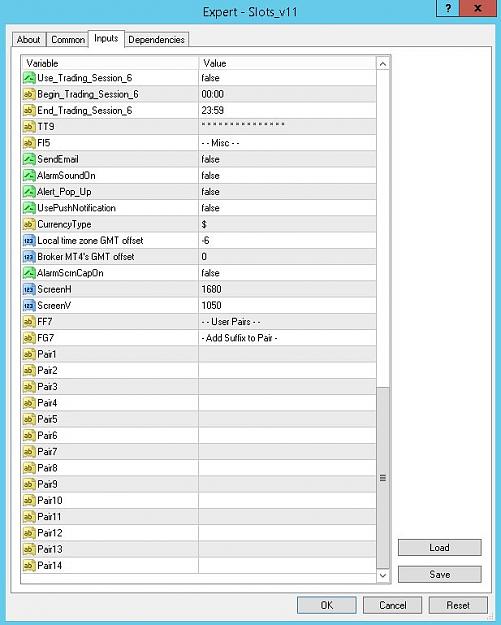501x625 pixels.
Task: Click the boolean icon beside SendEmail
Action: (x=29, y=159)
